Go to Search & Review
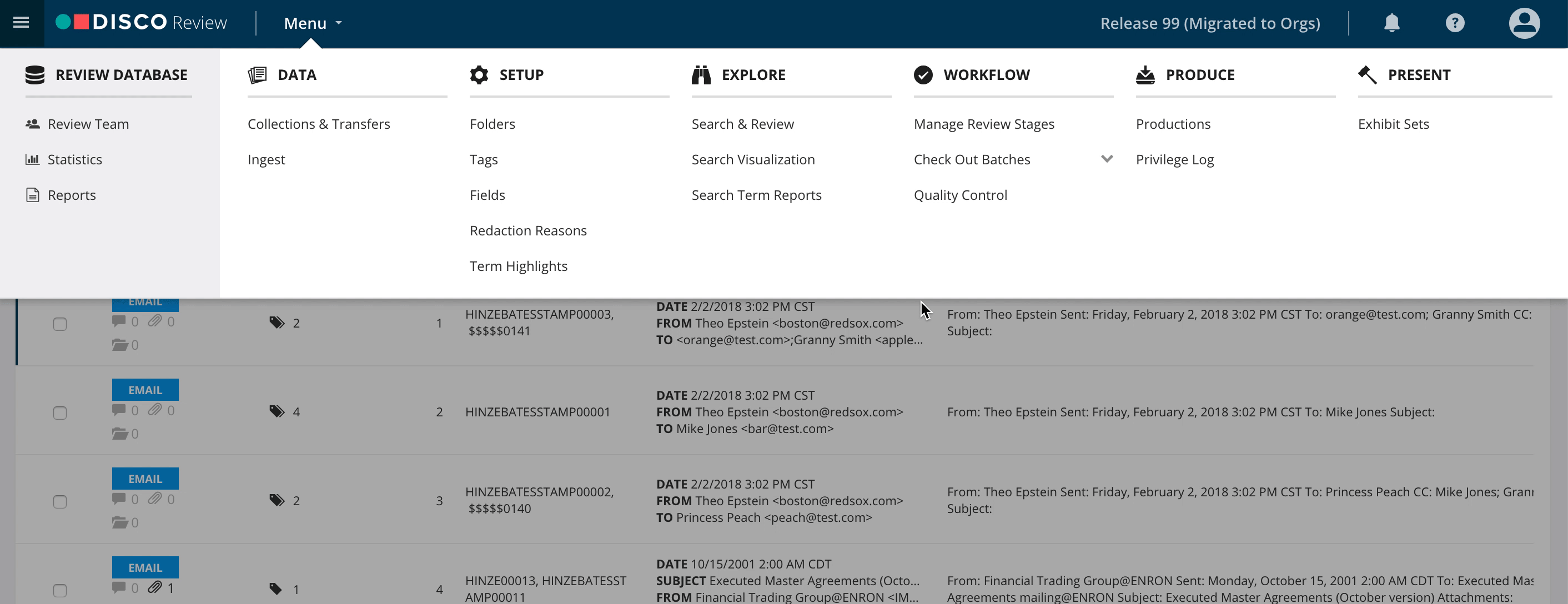1568x604 pixels. pyautogui.click(x=742, y=124)
